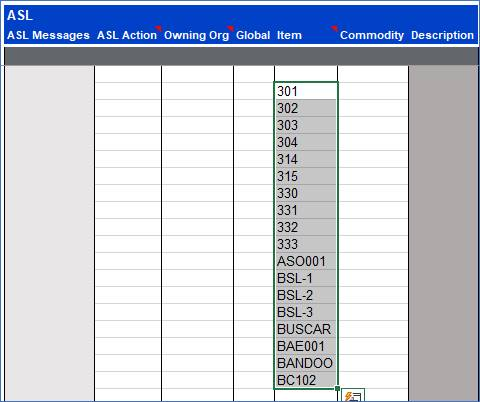Select the Owning Org column header

[196, 35]
